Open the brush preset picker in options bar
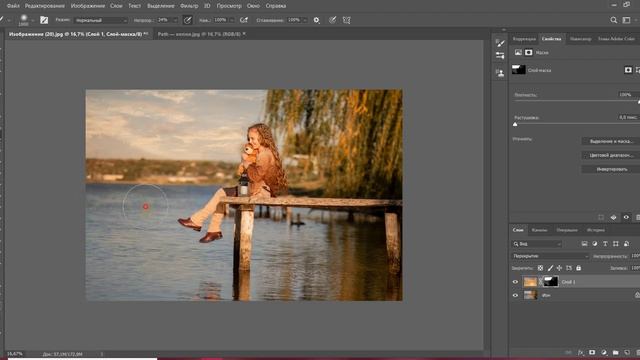640x360 pixels. click(24, 19)
